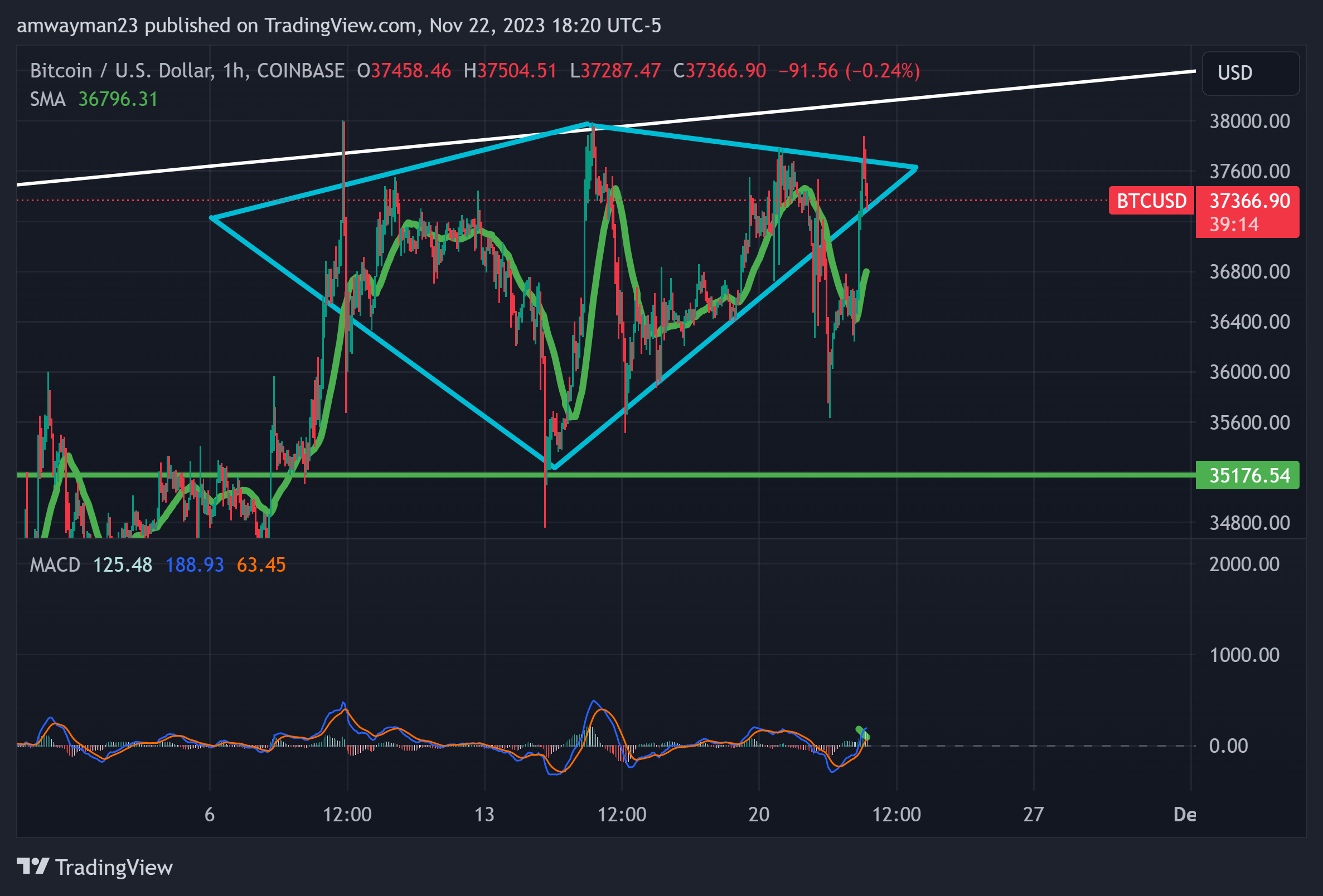The image size is (1323, 896).
Task: Click the 27 date axis label
Action: [x=1033, y=814]
